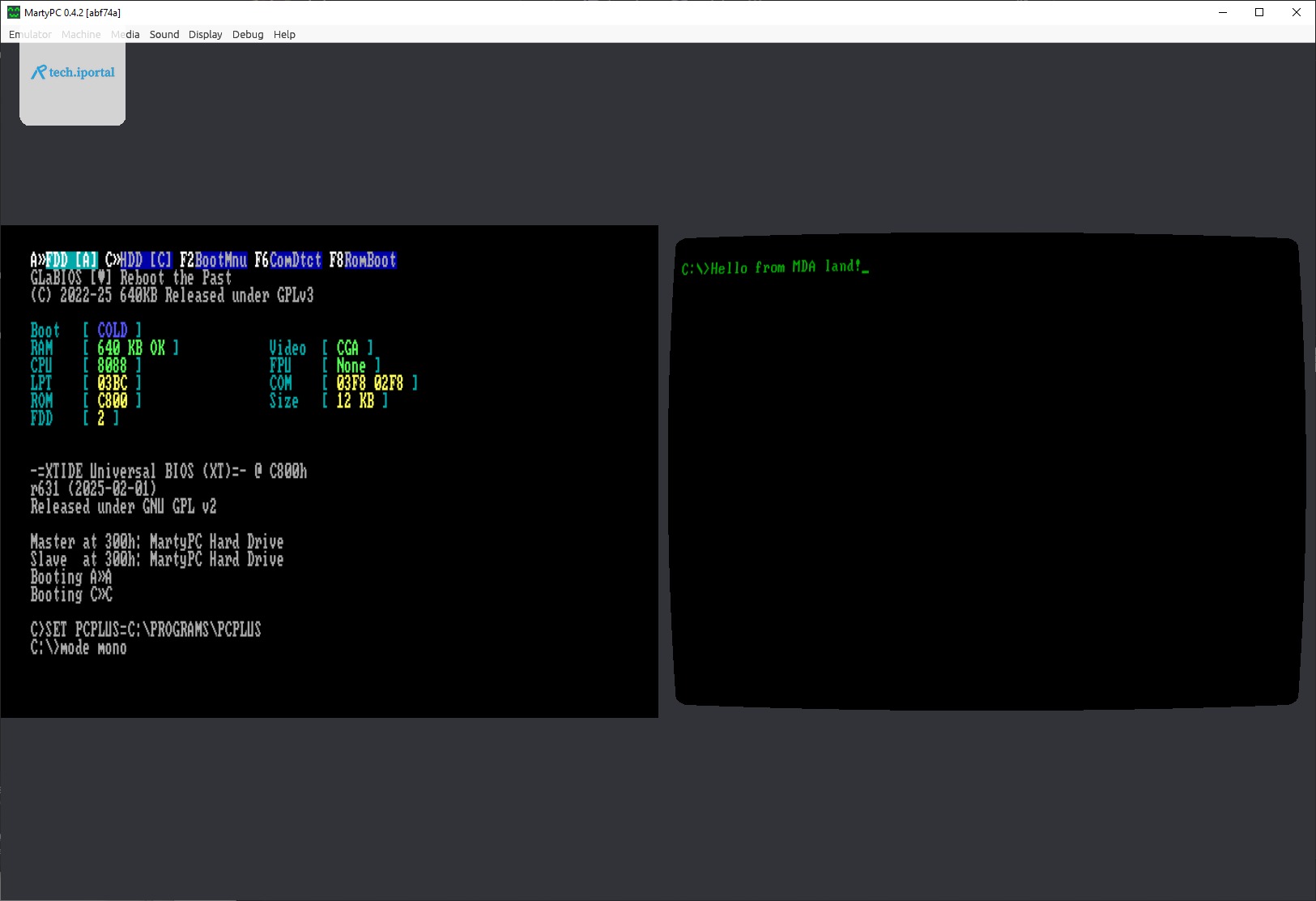Close the MartyPC window
This screenshot has height=901, width=1316.
[1297, 12]
